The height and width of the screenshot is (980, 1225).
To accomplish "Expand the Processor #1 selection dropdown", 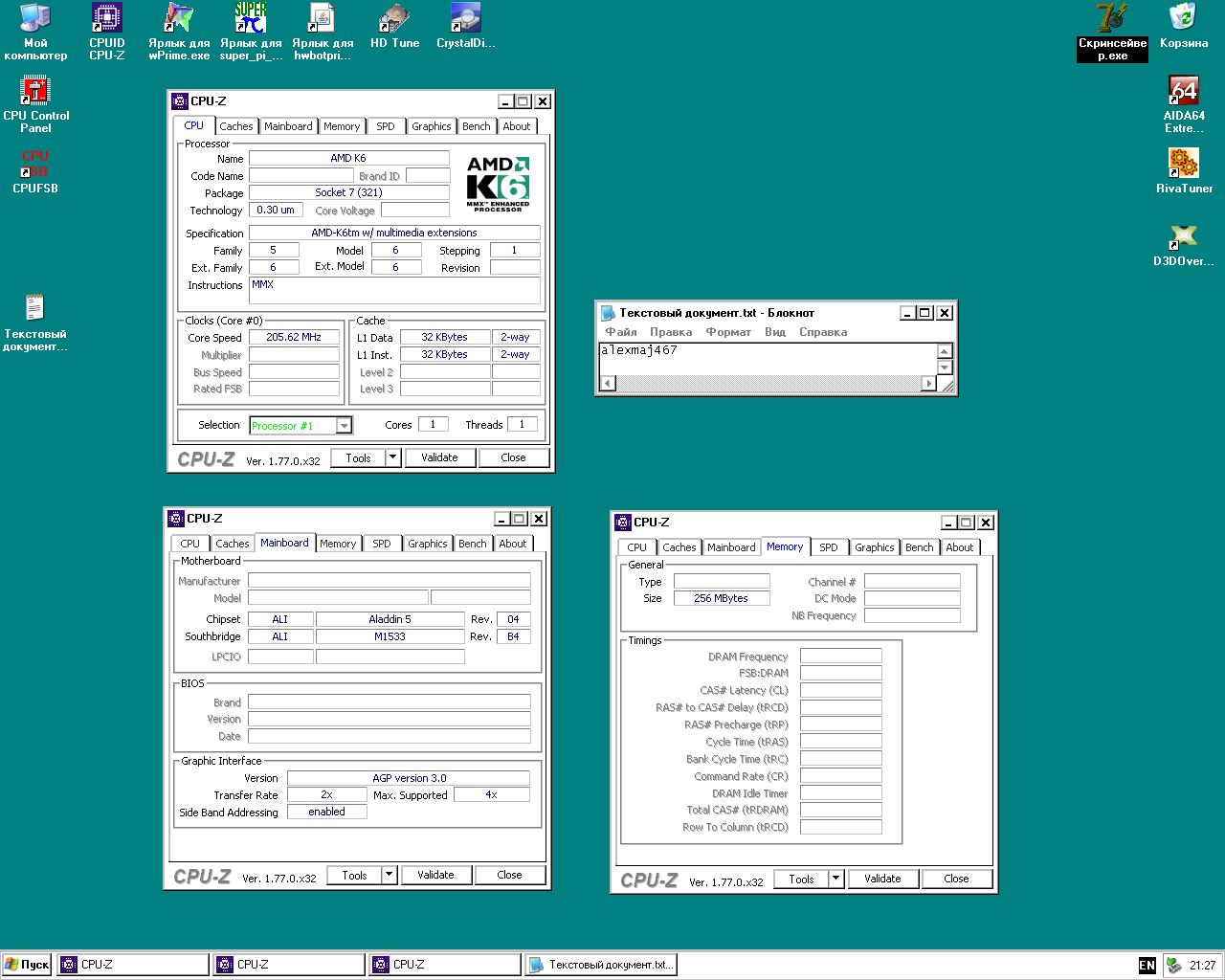I will pos(344,426).
